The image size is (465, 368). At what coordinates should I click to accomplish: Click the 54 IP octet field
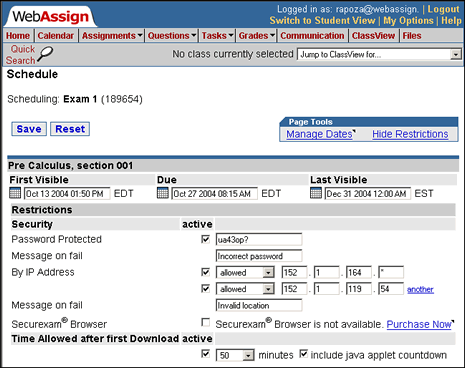(x=391, y=289)
